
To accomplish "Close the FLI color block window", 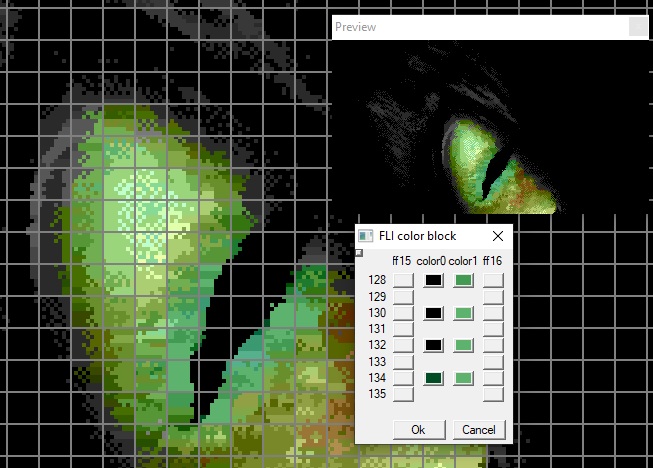I will 497,236.
